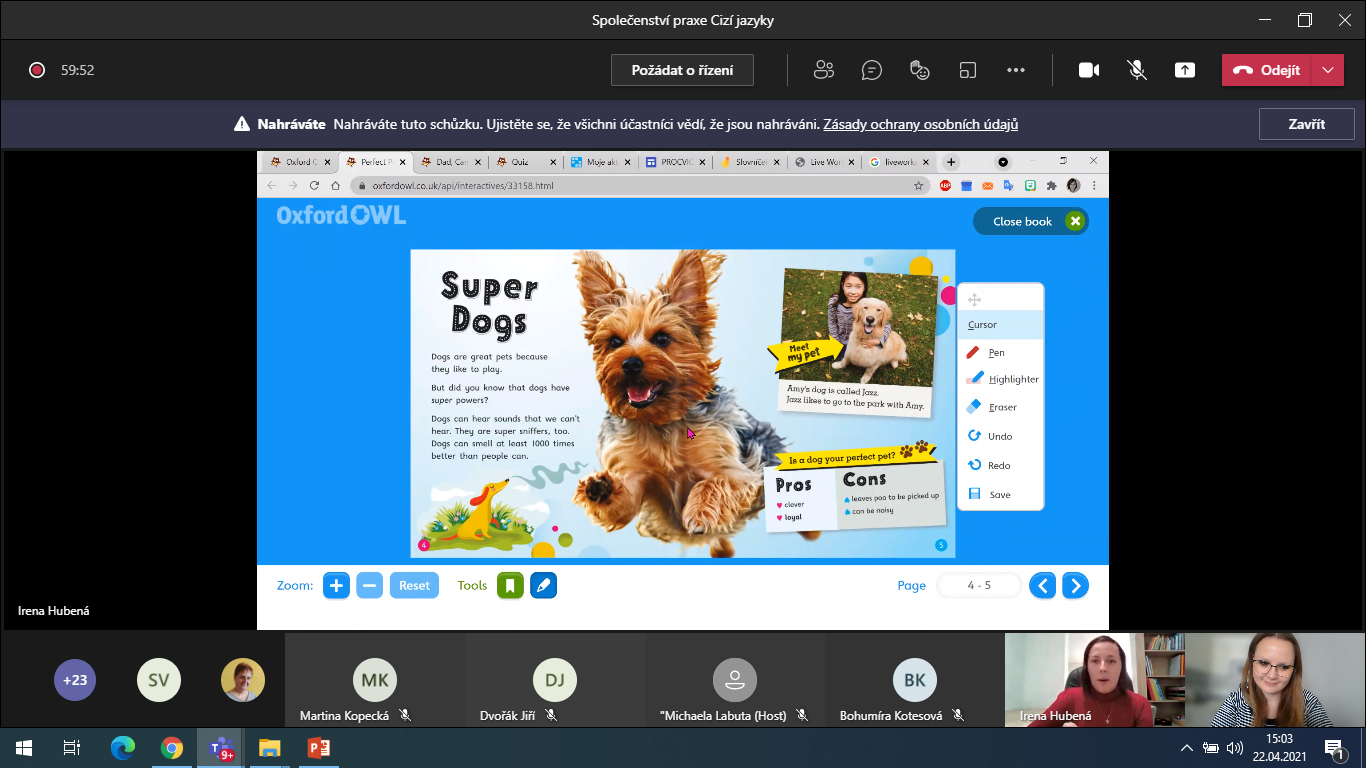Open the breakout rooms icon
Viewport: 1366px width, 768px height.
click(967, 70)
